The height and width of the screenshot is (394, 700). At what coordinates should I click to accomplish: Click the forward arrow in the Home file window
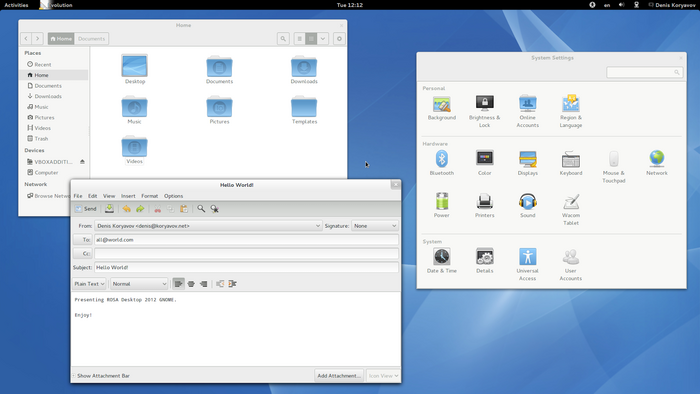click(x=38, y=39)
